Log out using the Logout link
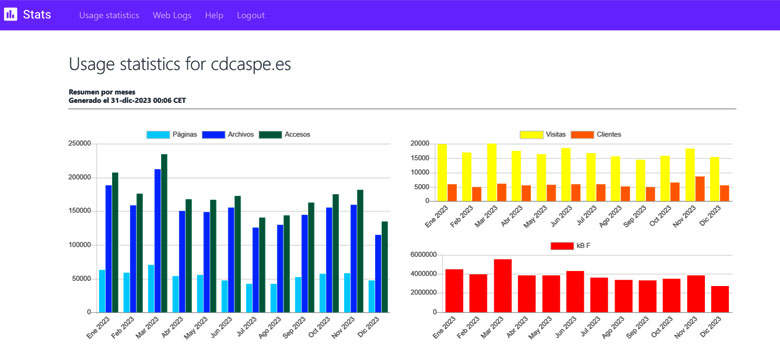Screen dimensions: 780x360 251,15
